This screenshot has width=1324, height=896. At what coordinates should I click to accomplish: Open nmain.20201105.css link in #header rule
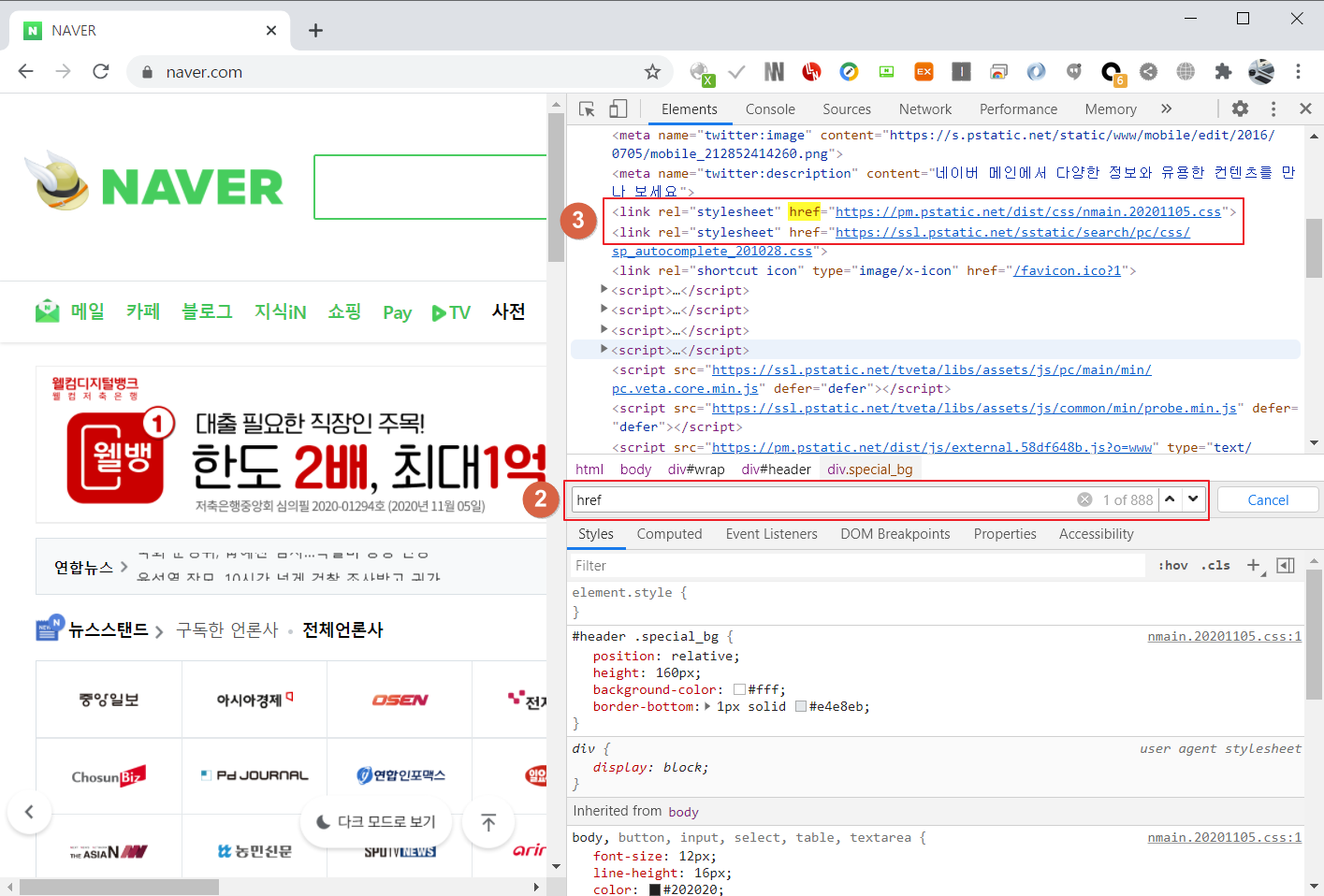(x=1224, y=636)
